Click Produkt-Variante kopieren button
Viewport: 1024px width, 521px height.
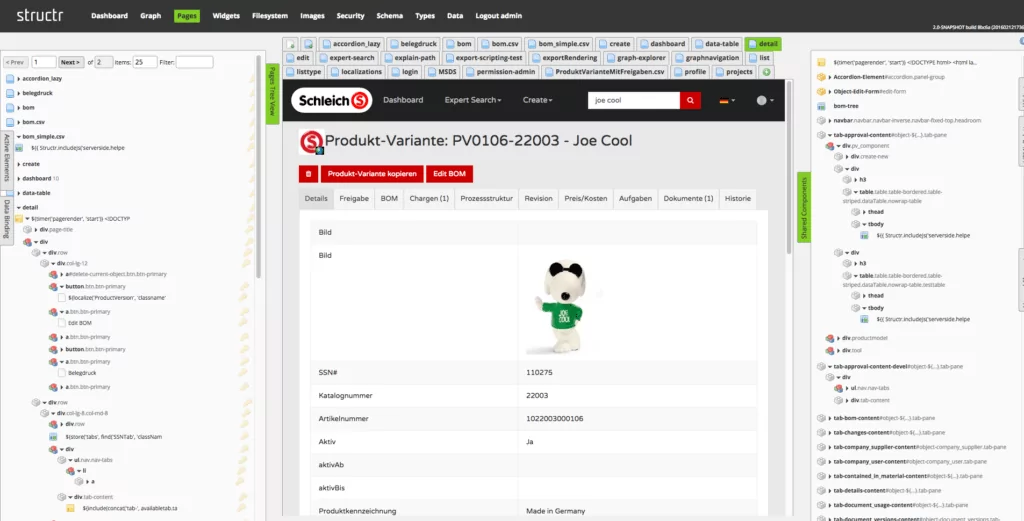pos(372,174)
